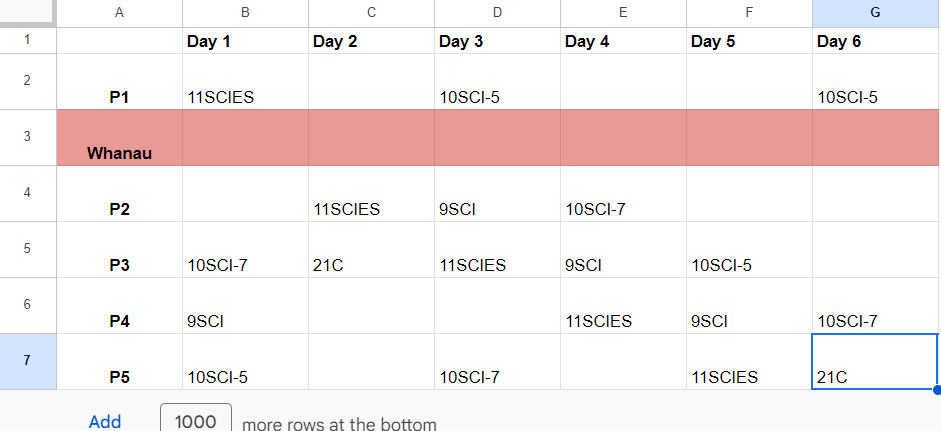941x431 pixels.
Task: Select column G header
Action: click(875, 13)
